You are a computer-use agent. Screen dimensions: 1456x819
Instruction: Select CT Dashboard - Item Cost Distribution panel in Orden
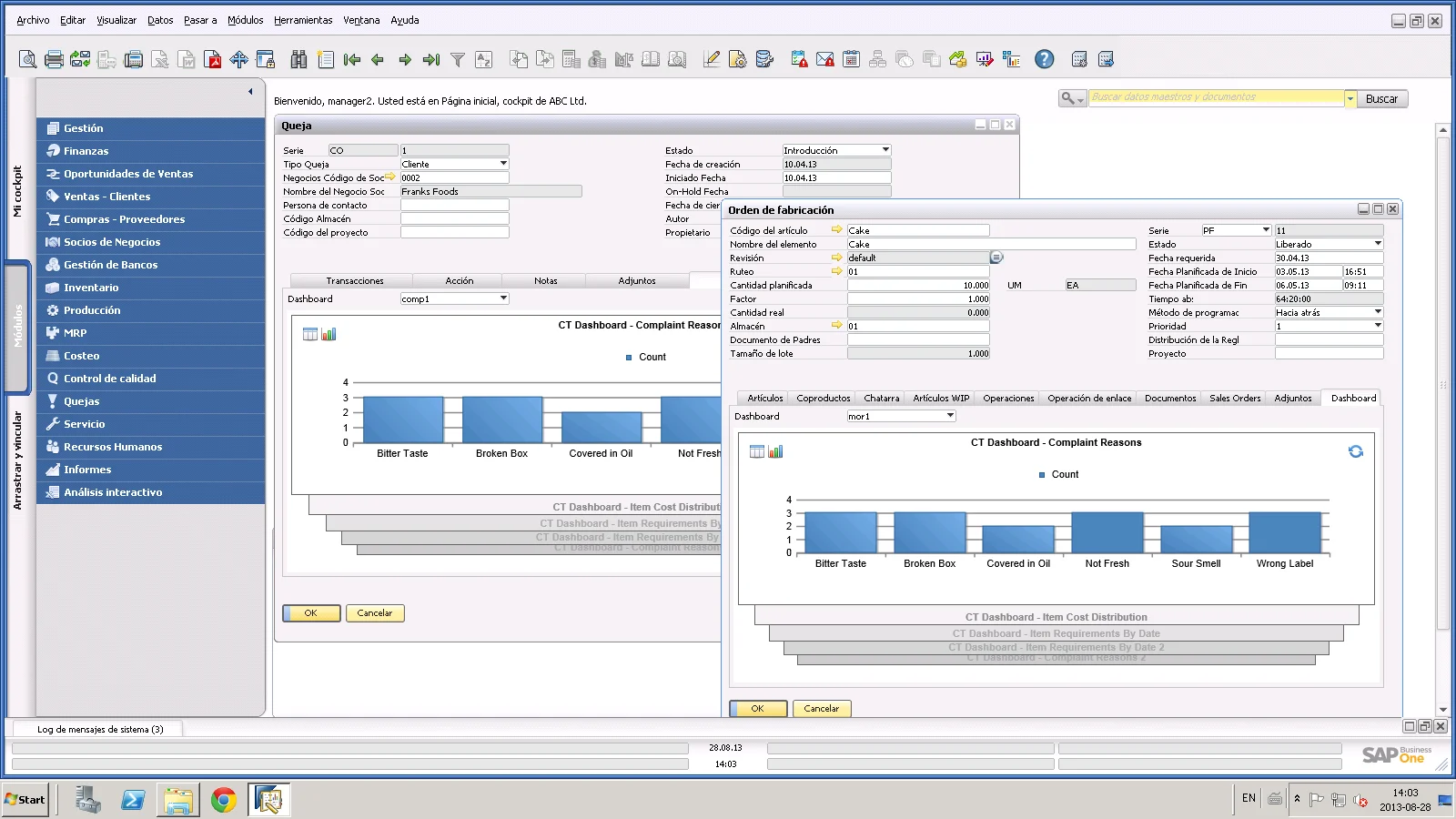[1057, 617]
